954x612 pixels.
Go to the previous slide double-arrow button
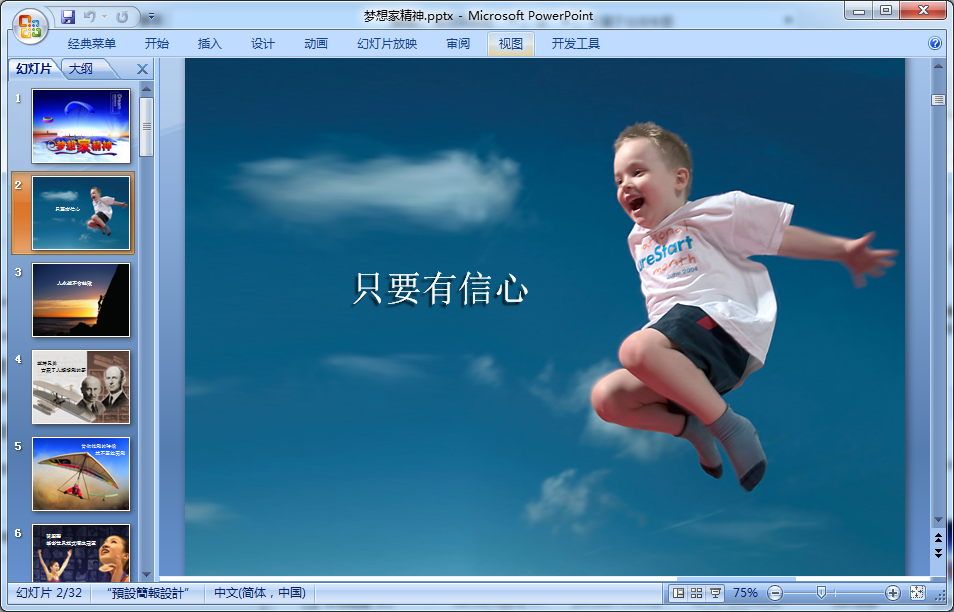point(938,538)
